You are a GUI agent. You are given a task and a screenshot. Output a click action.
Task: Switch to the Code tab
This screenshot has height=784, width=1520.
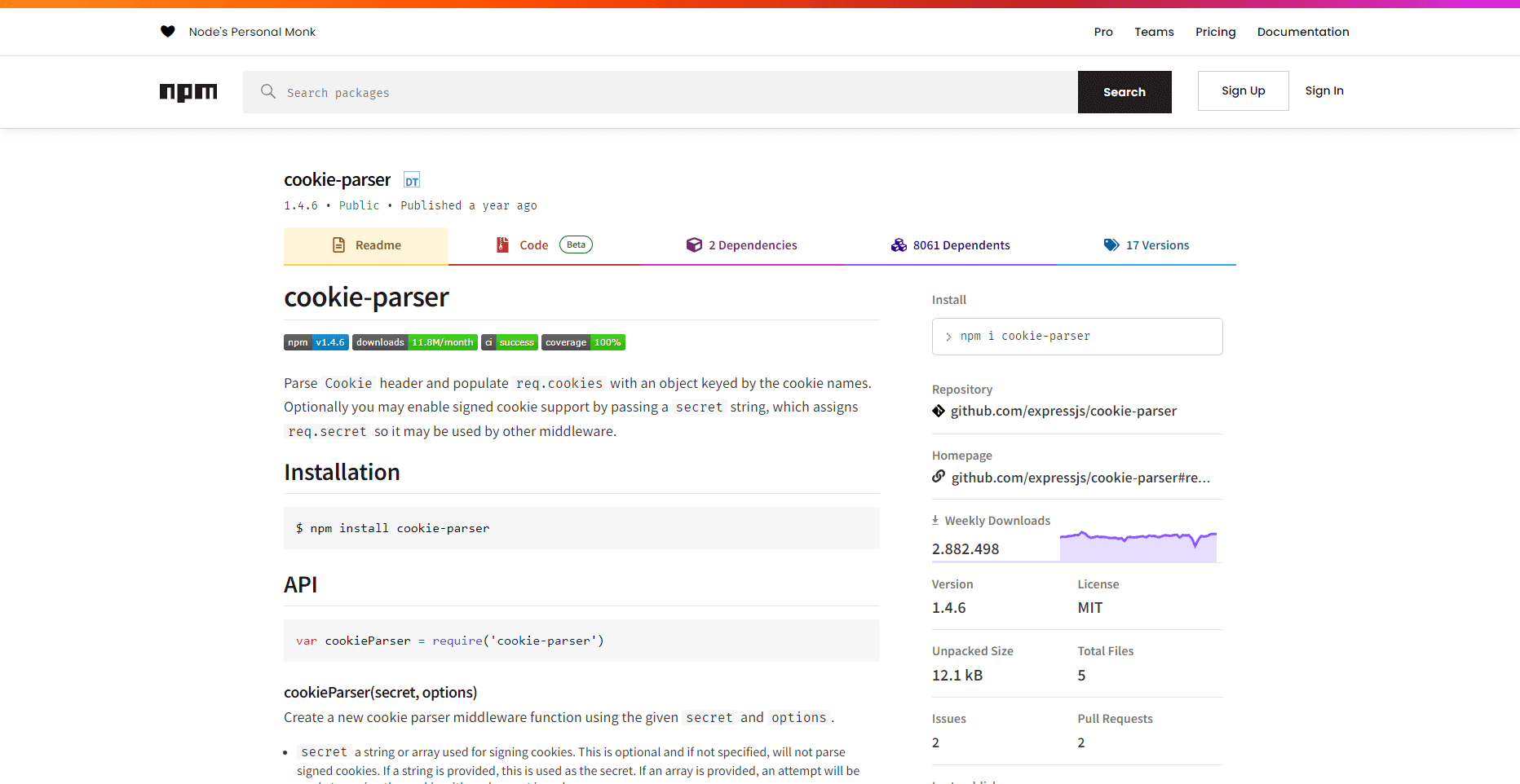coord(544,245)
